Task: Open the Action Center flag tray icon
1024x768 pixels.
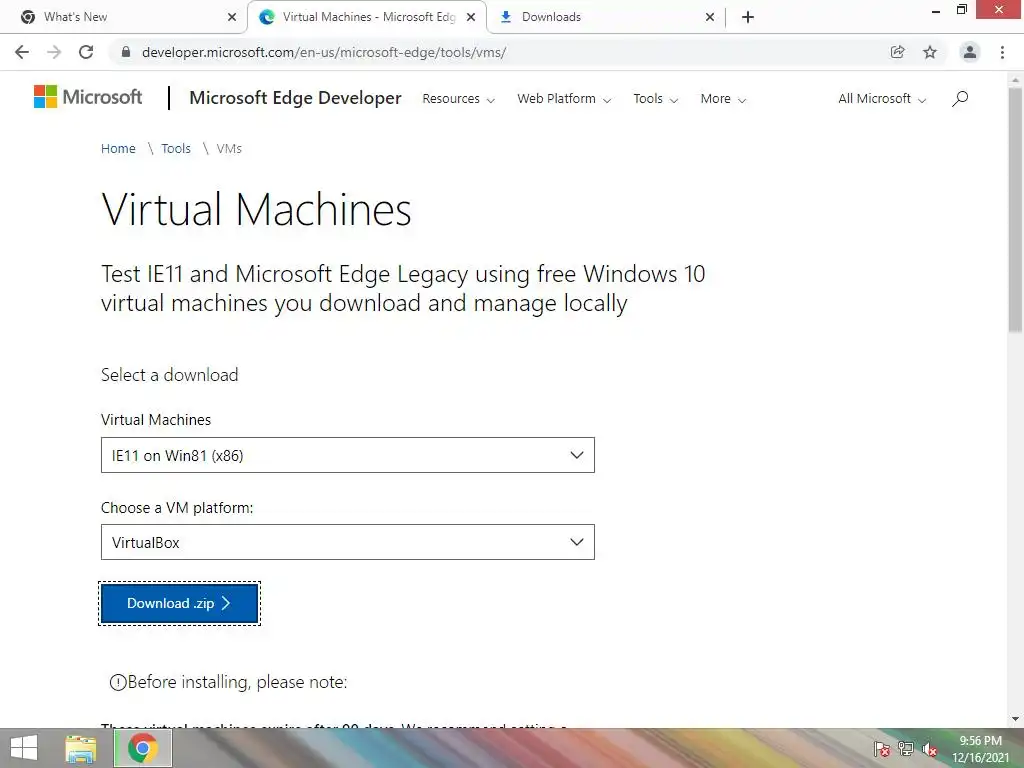Action: pyautogui.click(x=882, y=750)
